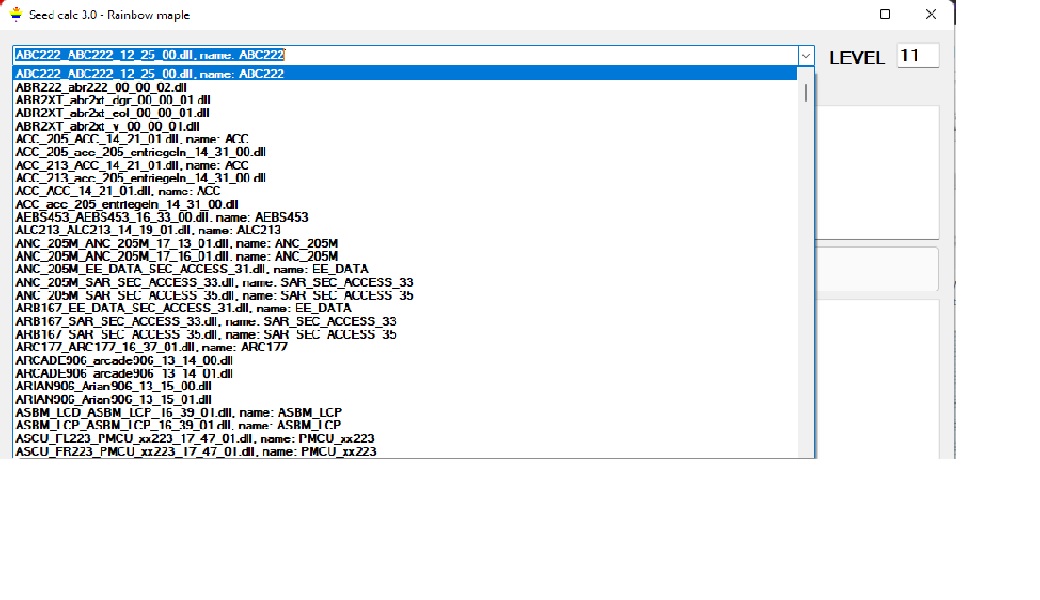Choose ARB167_SAR_SEC_ACCESS_35.dll
The image size is (1040, 600).
[405, 334]
